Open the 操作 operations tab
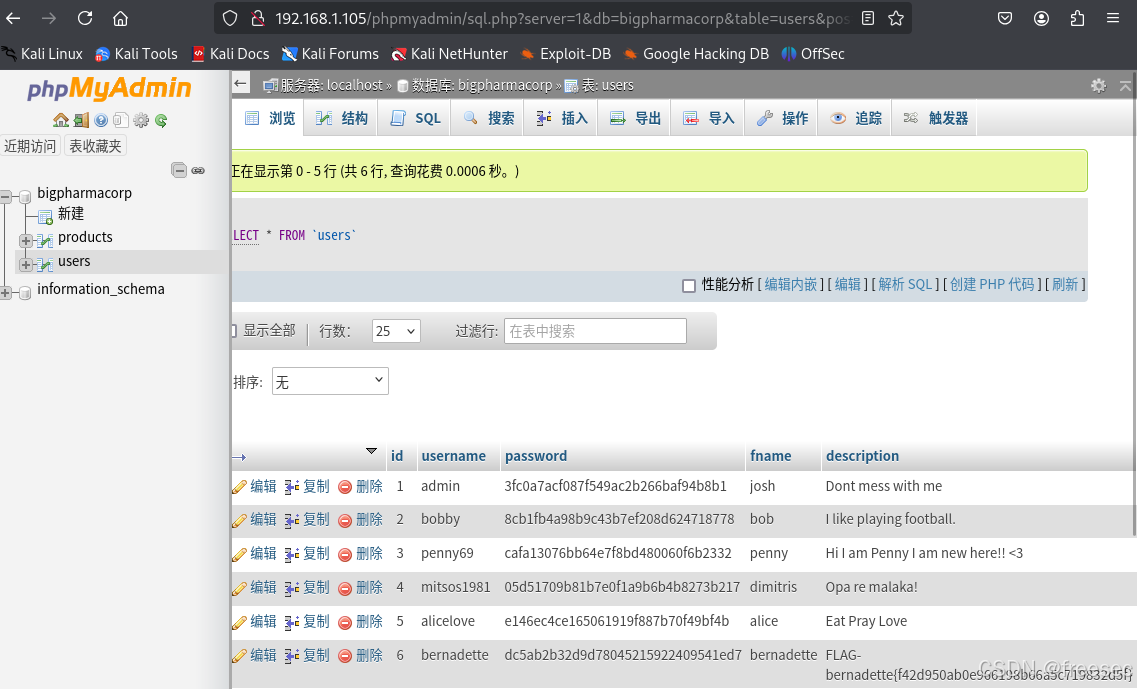Viewport: 1137px width, 689px height. [x=782, y=118]
